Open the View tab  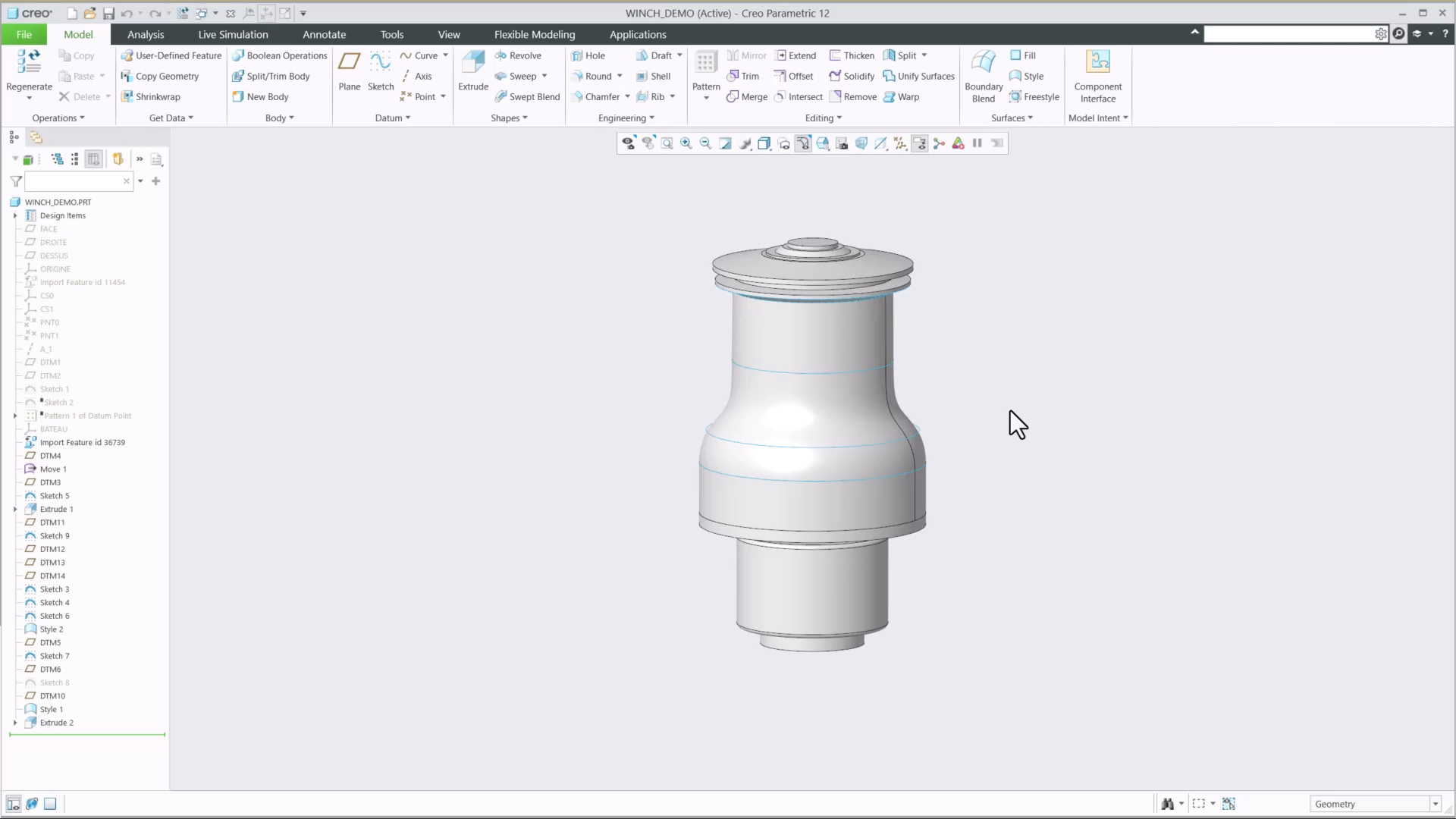tap(449, 34)
